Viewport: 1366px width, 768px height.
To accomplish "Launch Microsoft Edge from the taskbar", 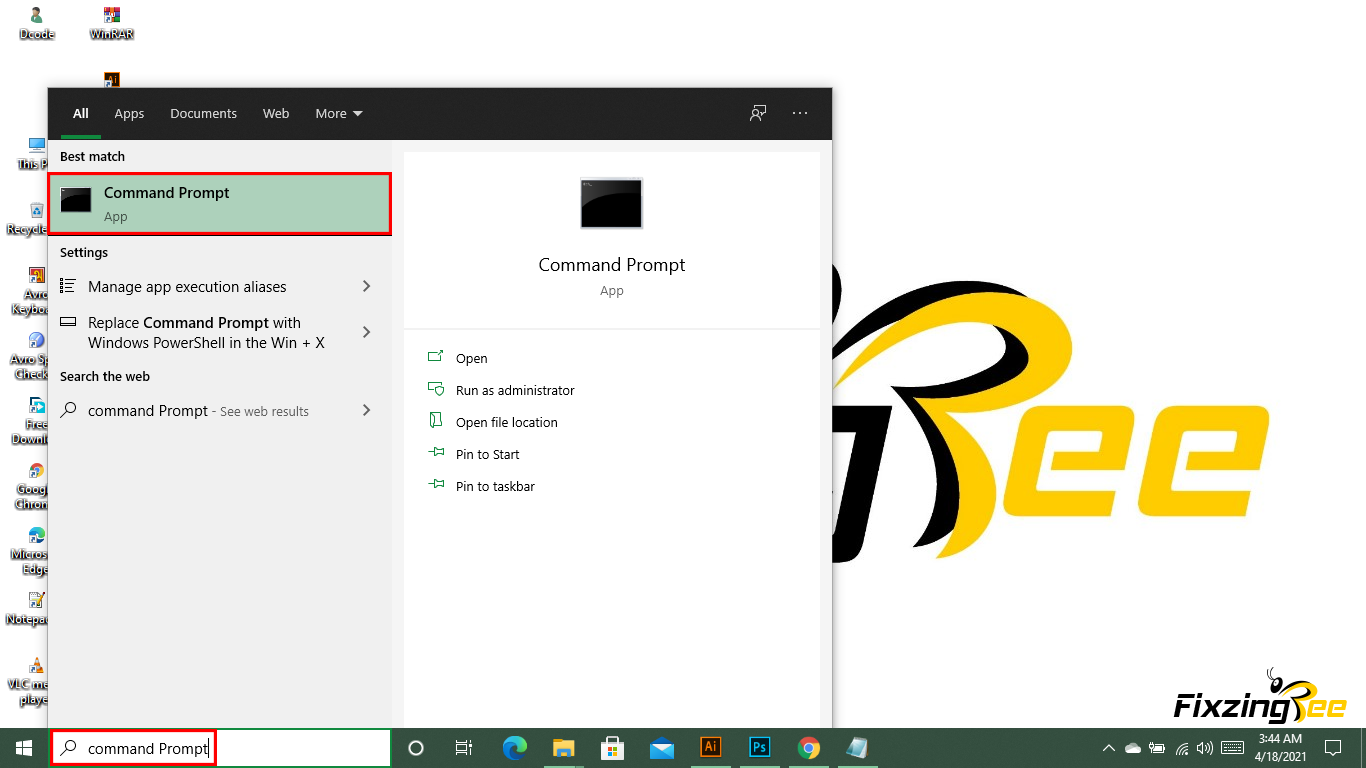I will click(515, 748).
